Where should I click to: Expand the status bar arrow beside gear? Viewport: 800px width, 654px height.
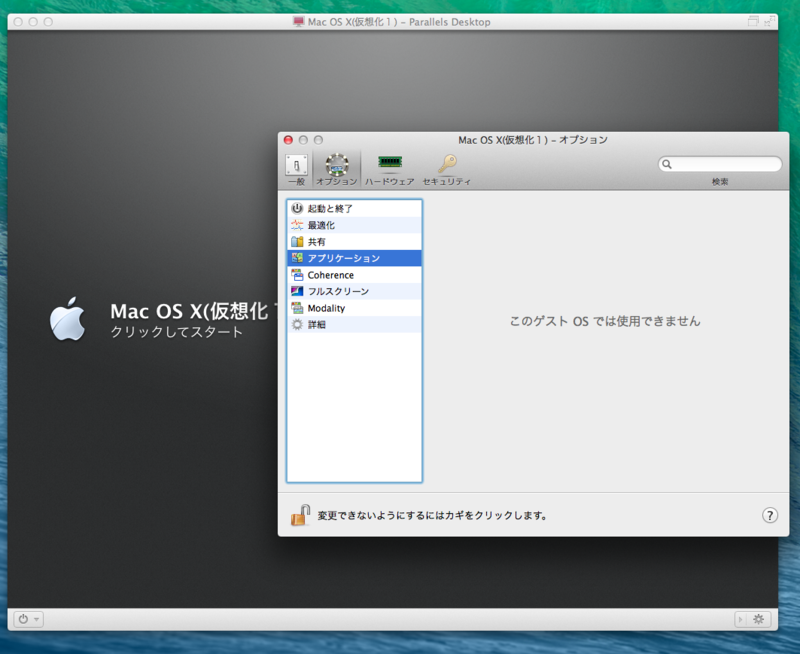pyautogui.click(x=740, y=620)
